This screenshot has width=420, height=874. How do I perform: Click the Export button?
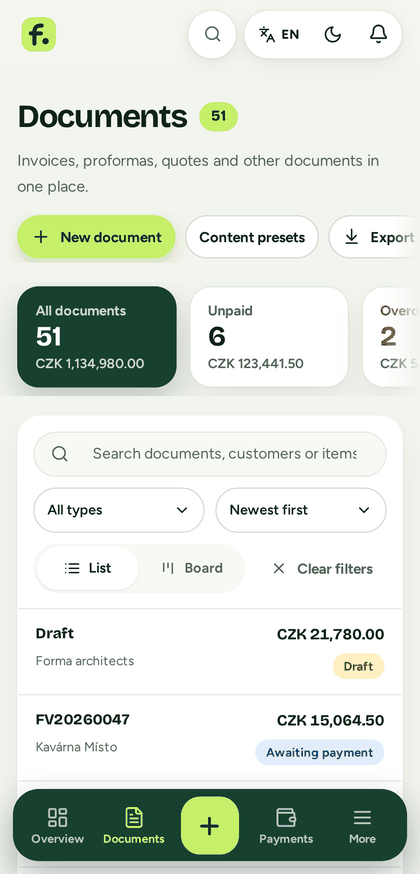[x=374, y=237]
